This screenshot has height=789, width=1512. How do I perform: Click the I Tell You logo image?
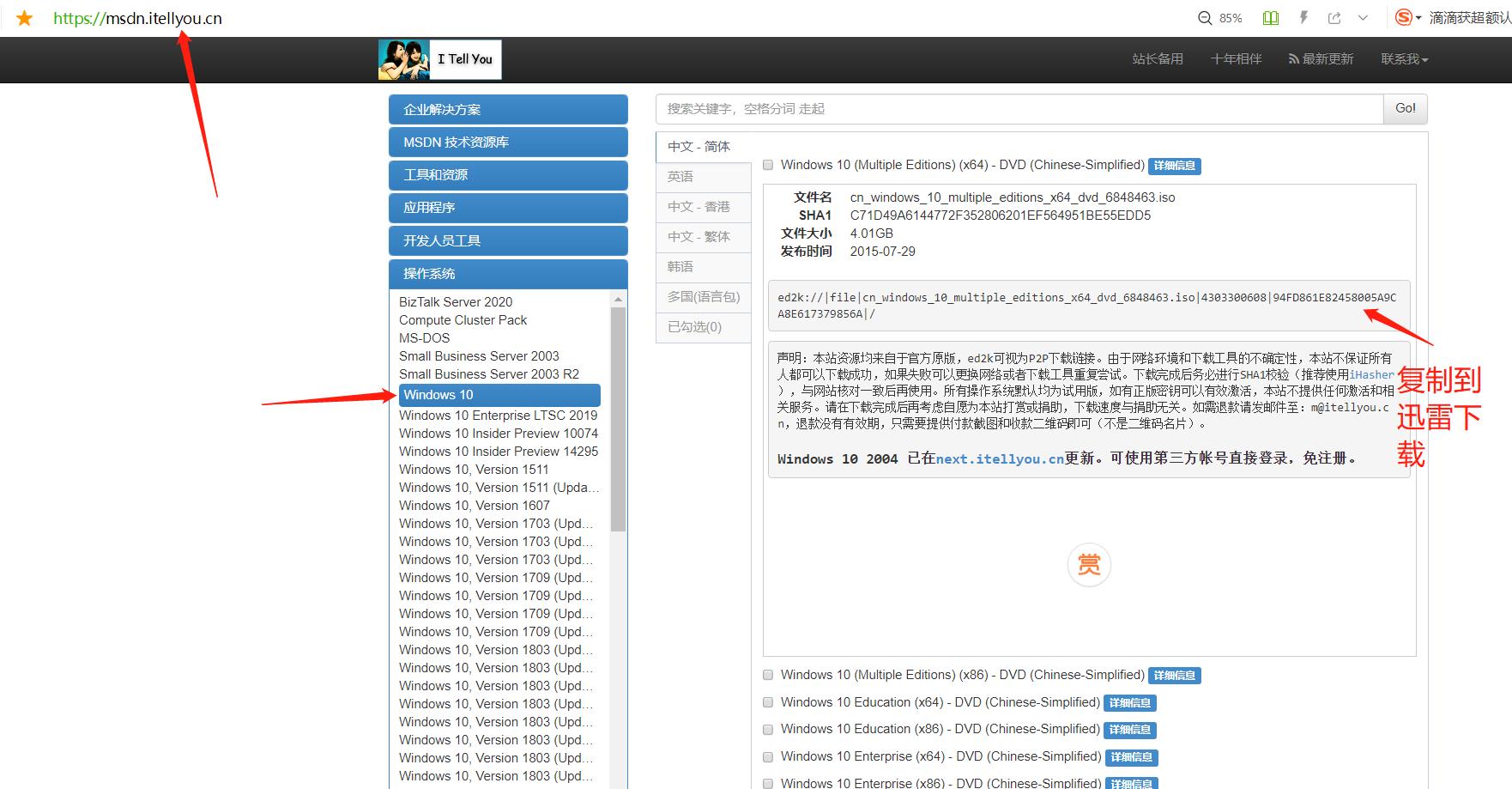tap(439, 59)
